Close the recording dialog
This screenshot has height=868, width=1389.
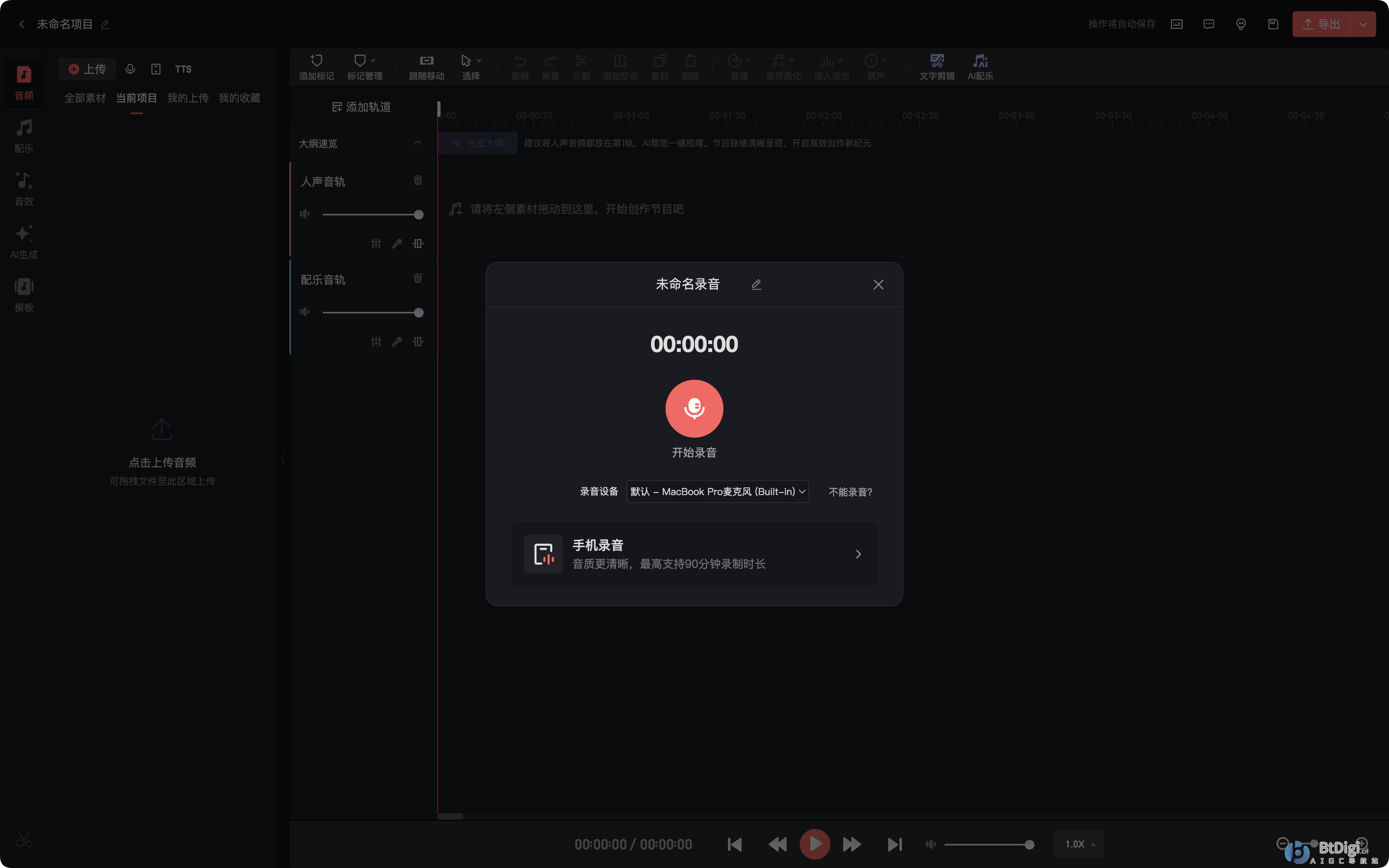(878, 284)
